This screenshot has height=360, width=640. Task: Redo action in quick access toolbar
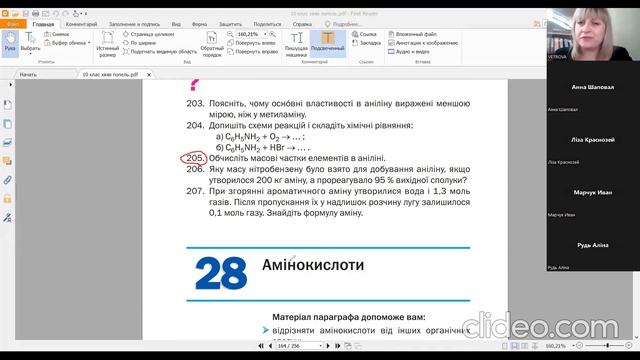point(66,14)
